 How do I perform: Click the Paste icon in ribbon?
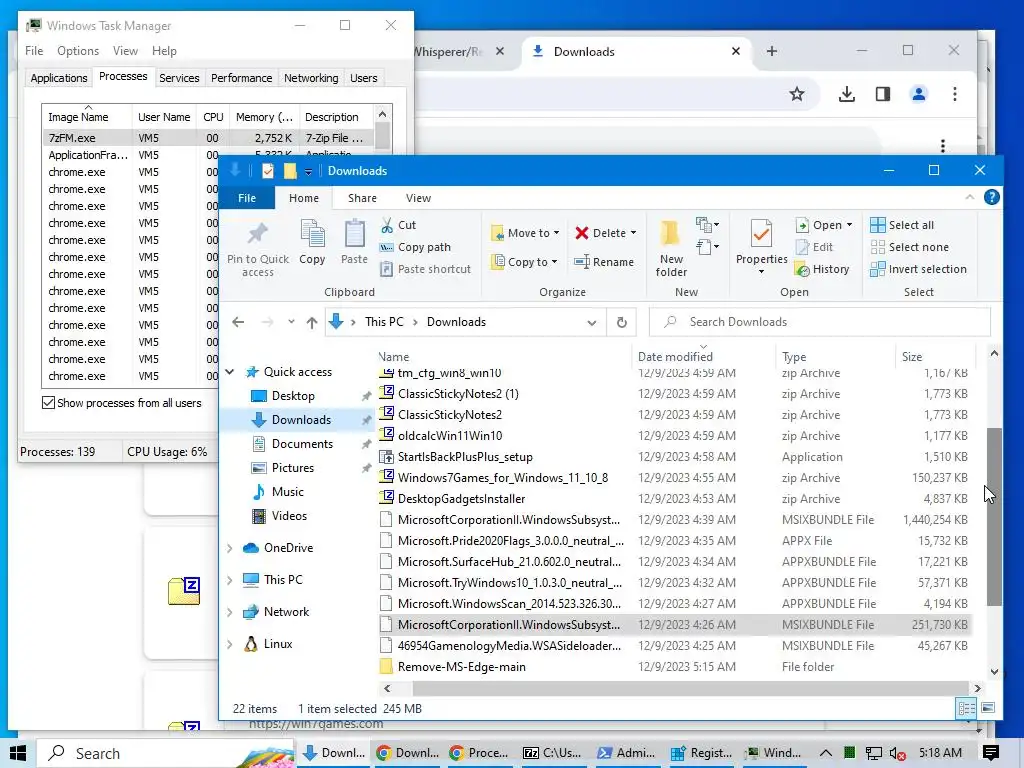(355, 234)
